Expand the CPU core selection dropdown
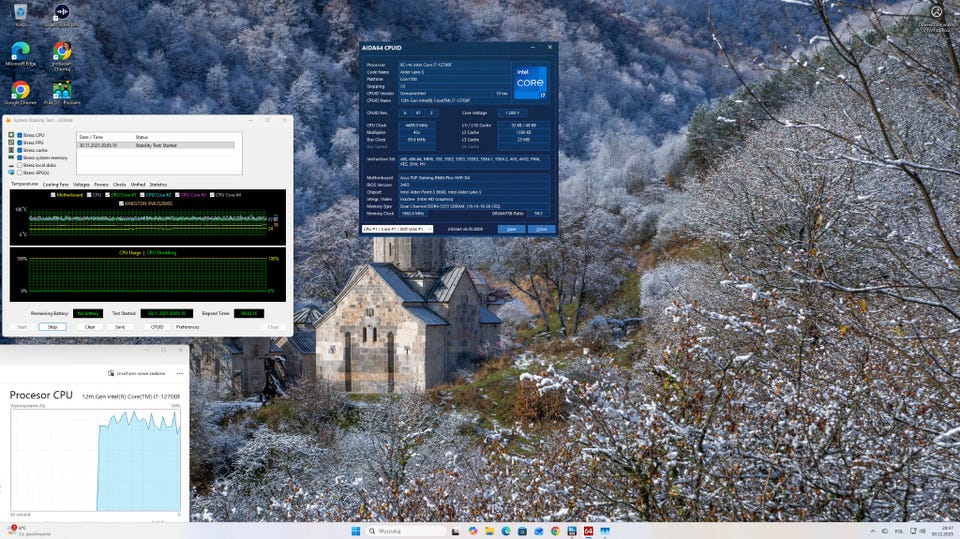The width and height of the screenshot is (960, 539). pyautogui.click(x=397, y=229)
